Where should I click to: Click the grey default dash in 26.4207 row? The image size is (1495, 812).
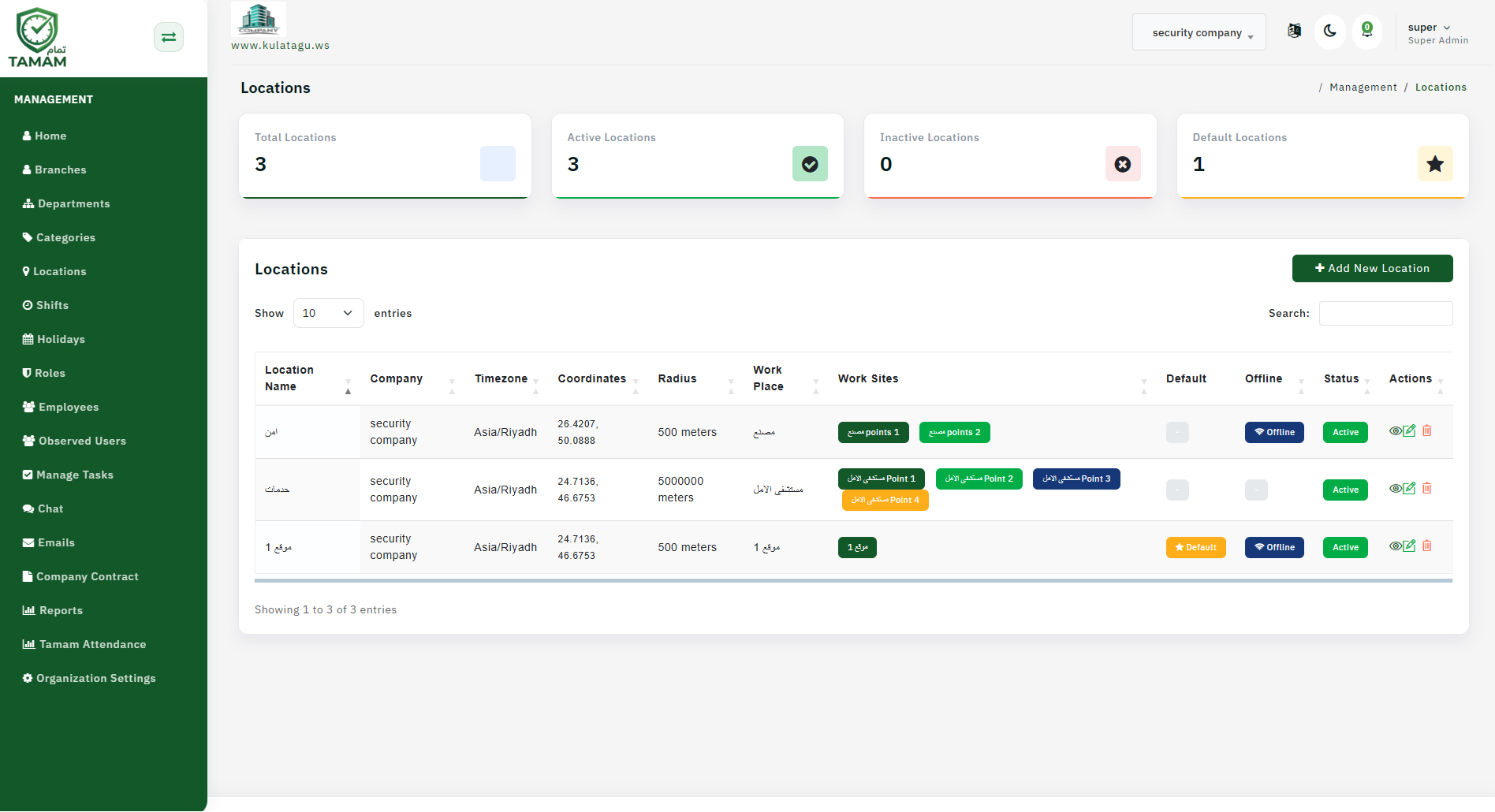coord(1177,432)
